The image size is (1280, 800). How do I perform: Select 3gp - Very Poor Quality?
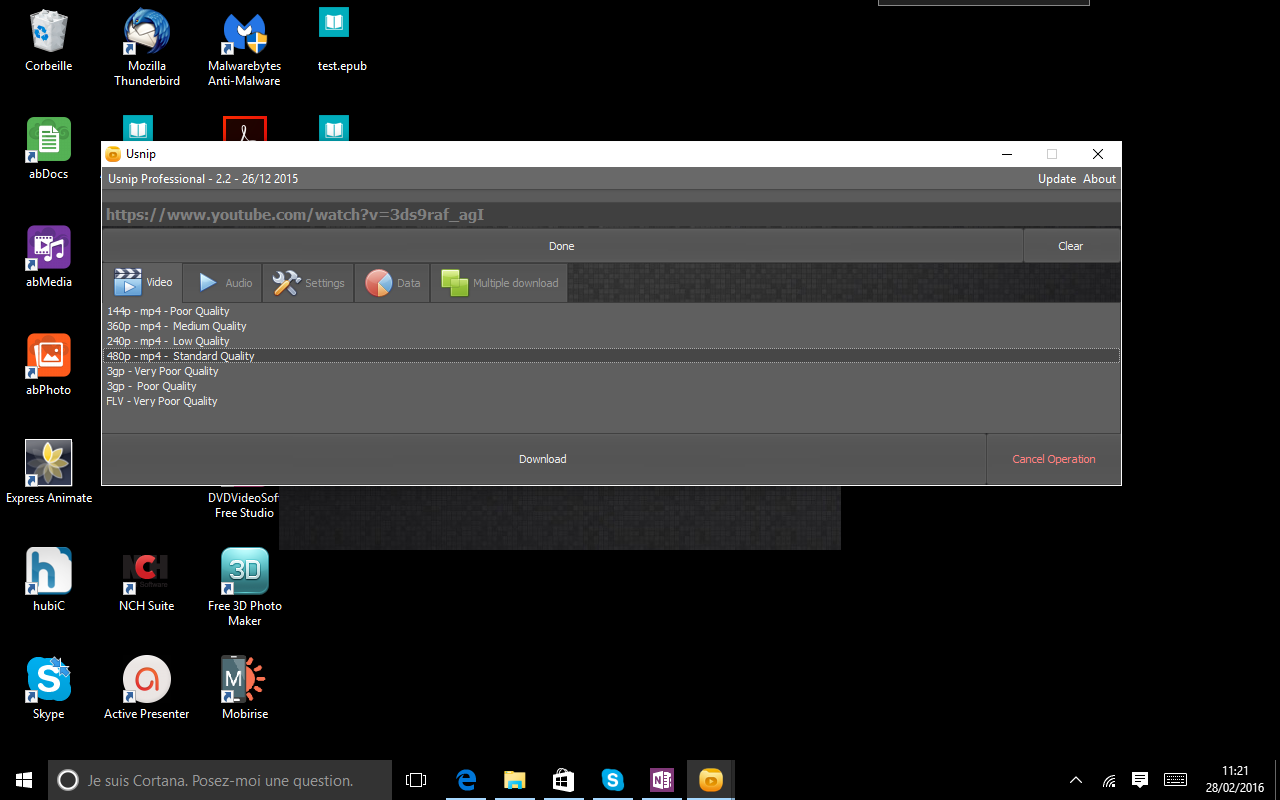pyautogui.click(x=611, y=371)
